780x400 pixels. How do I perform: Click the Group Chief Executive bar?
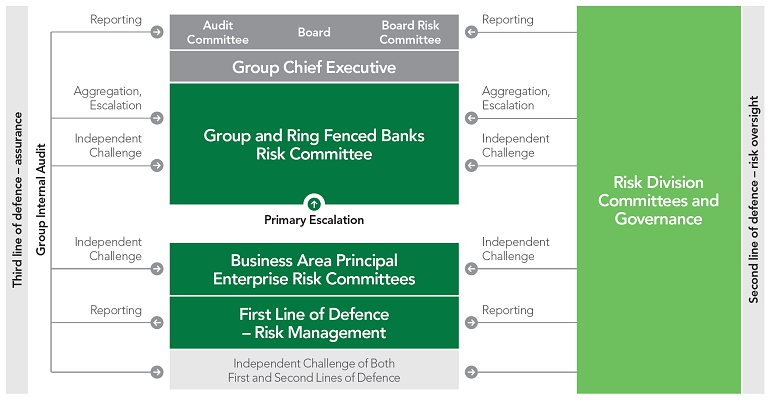coord(314,68)
